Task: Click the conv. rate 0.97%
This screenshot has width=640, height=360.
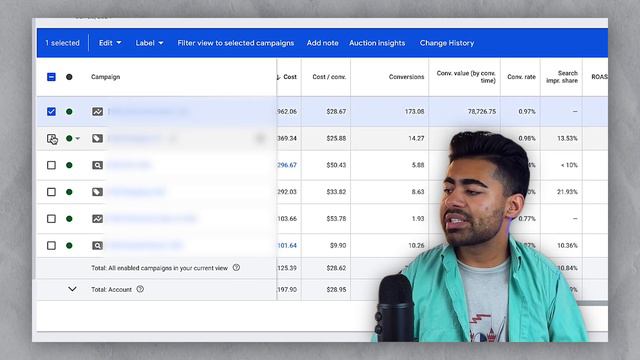Action: coord(527,111)
